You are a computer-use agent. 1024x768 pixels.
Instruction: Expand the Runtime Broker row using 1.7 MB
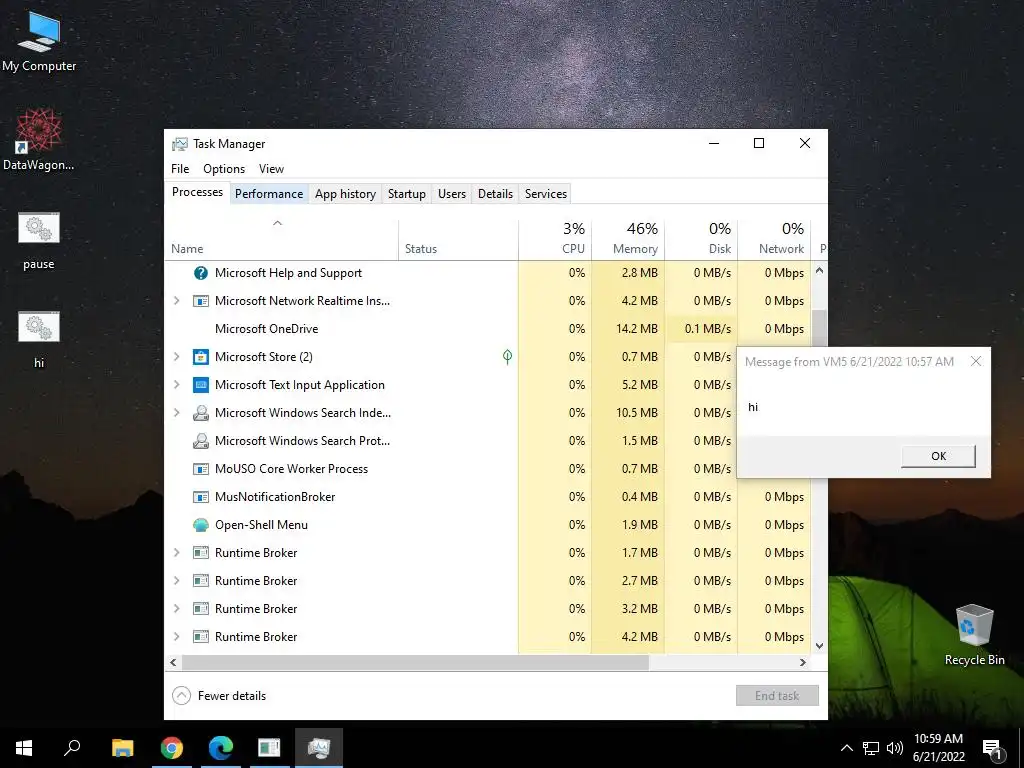(x=176, y=553)
